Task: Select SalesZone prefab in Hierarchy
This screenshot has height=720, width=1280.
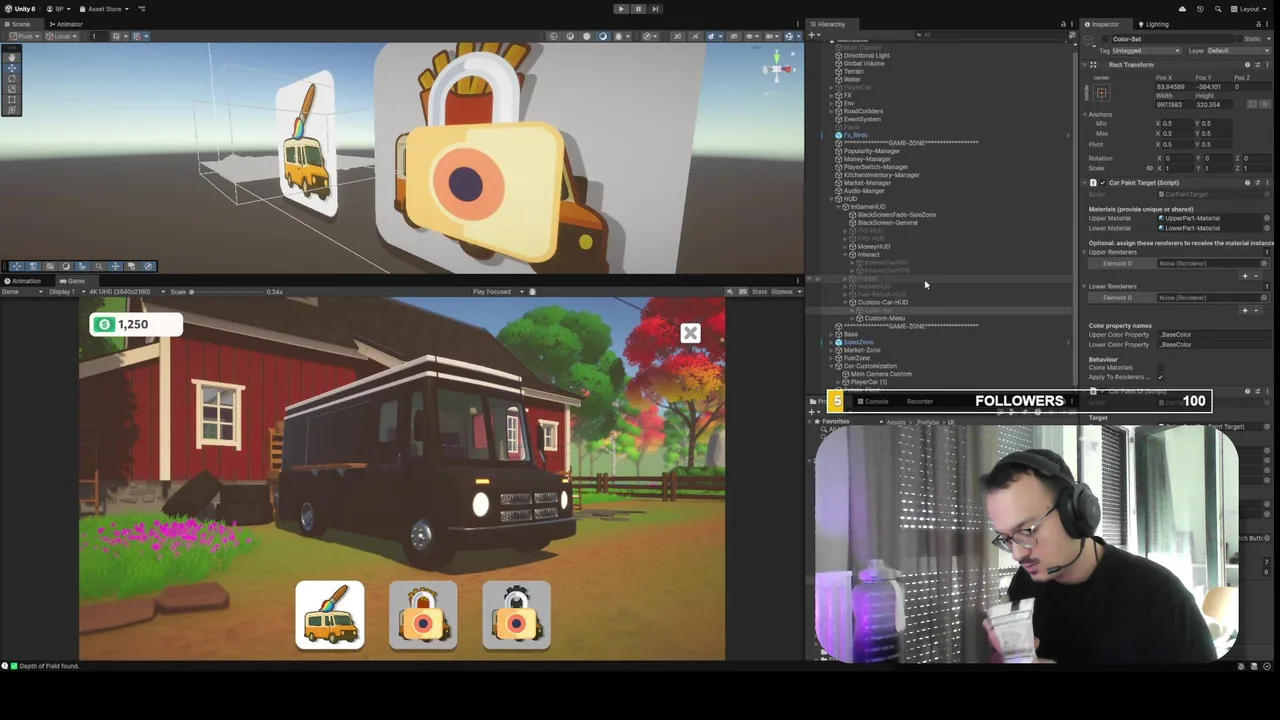Action: click(858, 342)
